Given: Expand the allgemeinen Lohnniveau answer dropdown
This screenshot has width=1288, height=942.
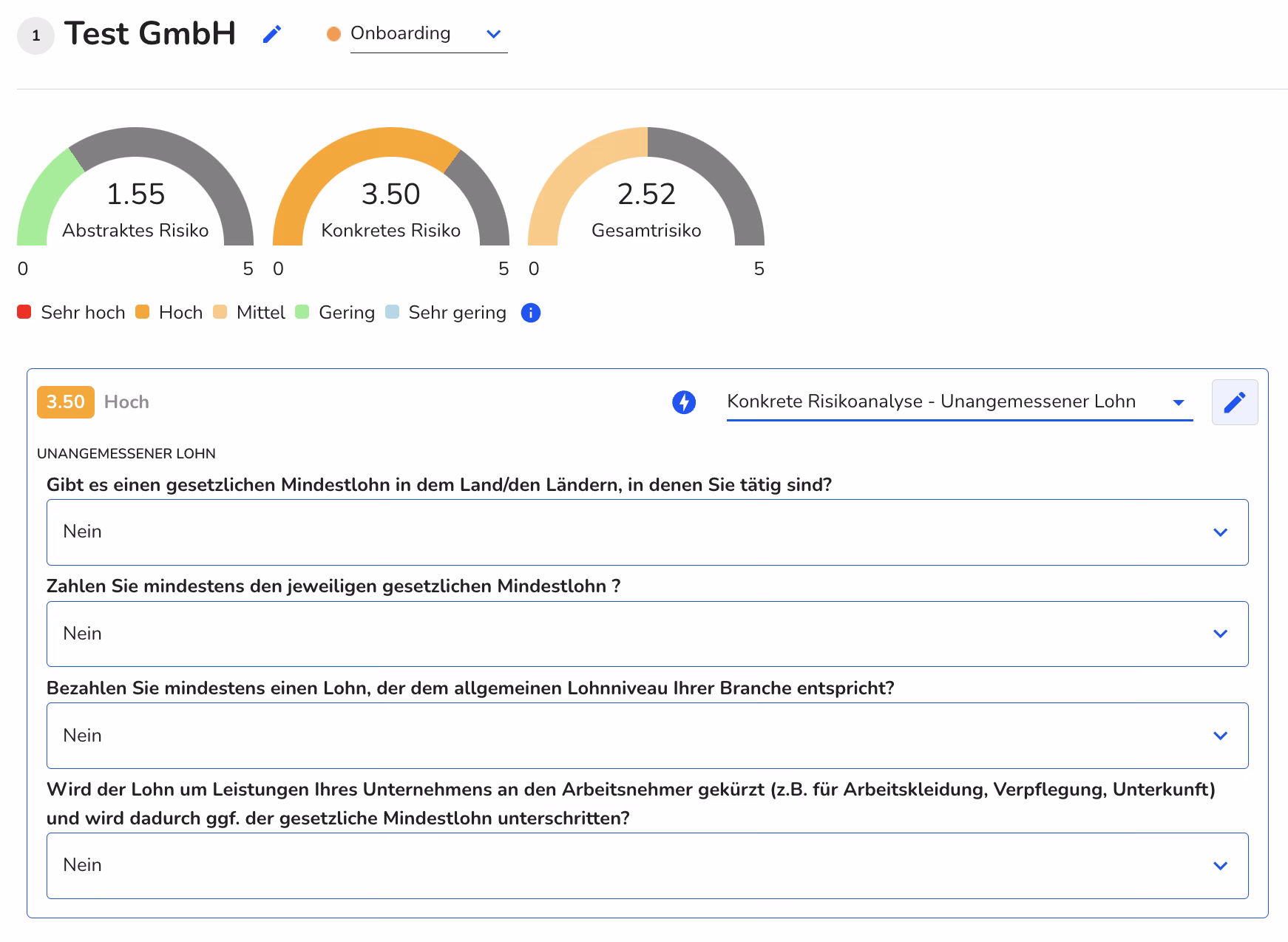Looking at the screenshot, I should (x=647, y=736).
